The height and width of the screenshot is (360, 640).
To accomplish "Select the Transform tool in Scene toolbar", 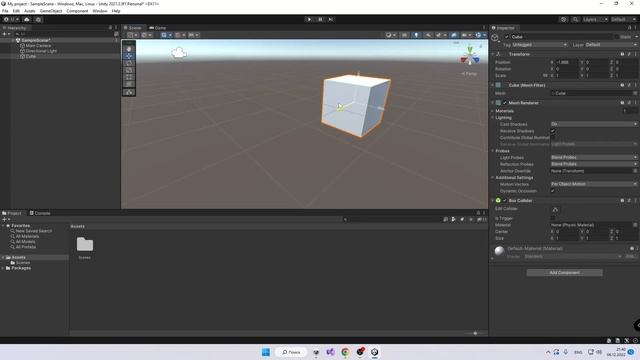I will pos(129,84).
